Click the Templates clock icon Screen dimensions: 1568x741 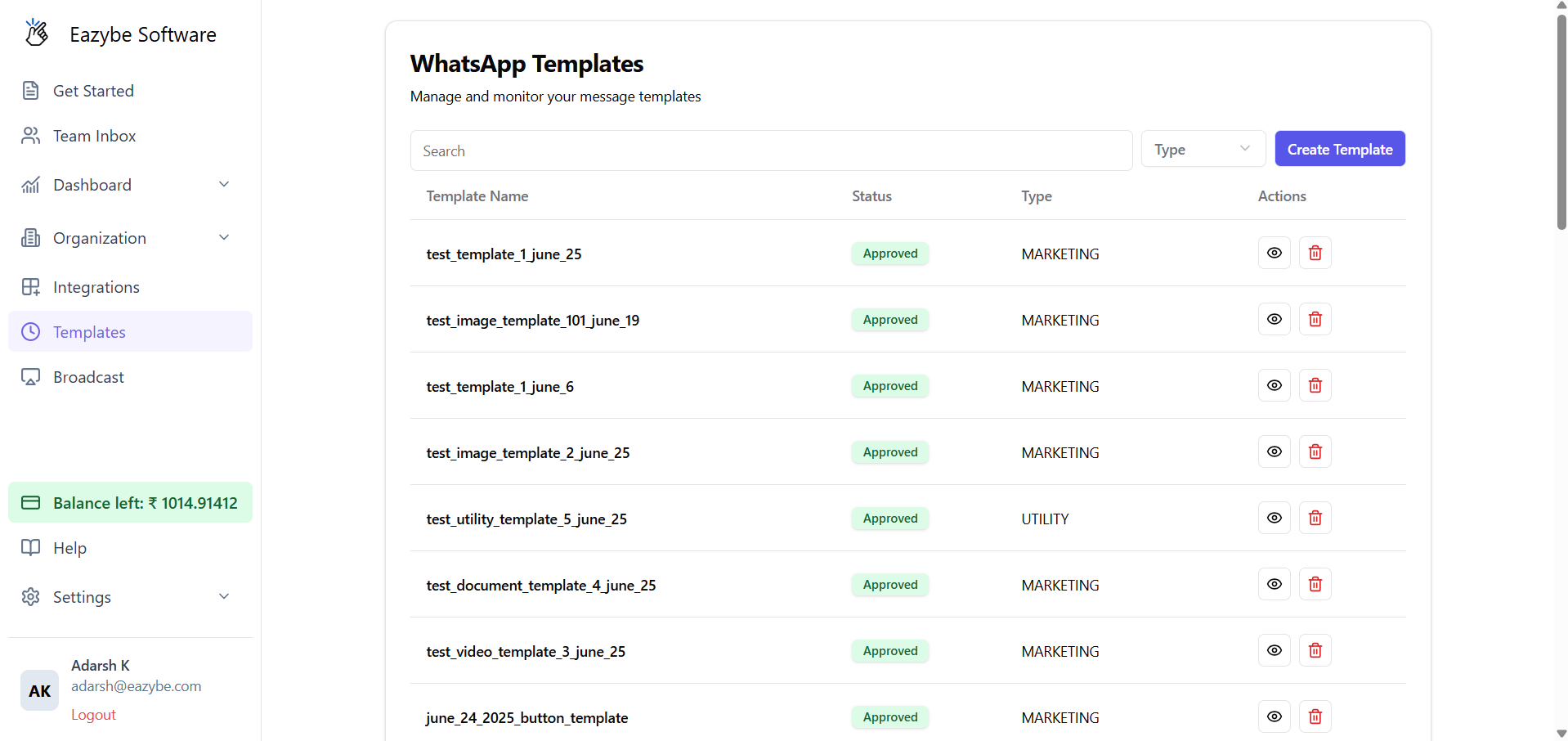(30, 332)
